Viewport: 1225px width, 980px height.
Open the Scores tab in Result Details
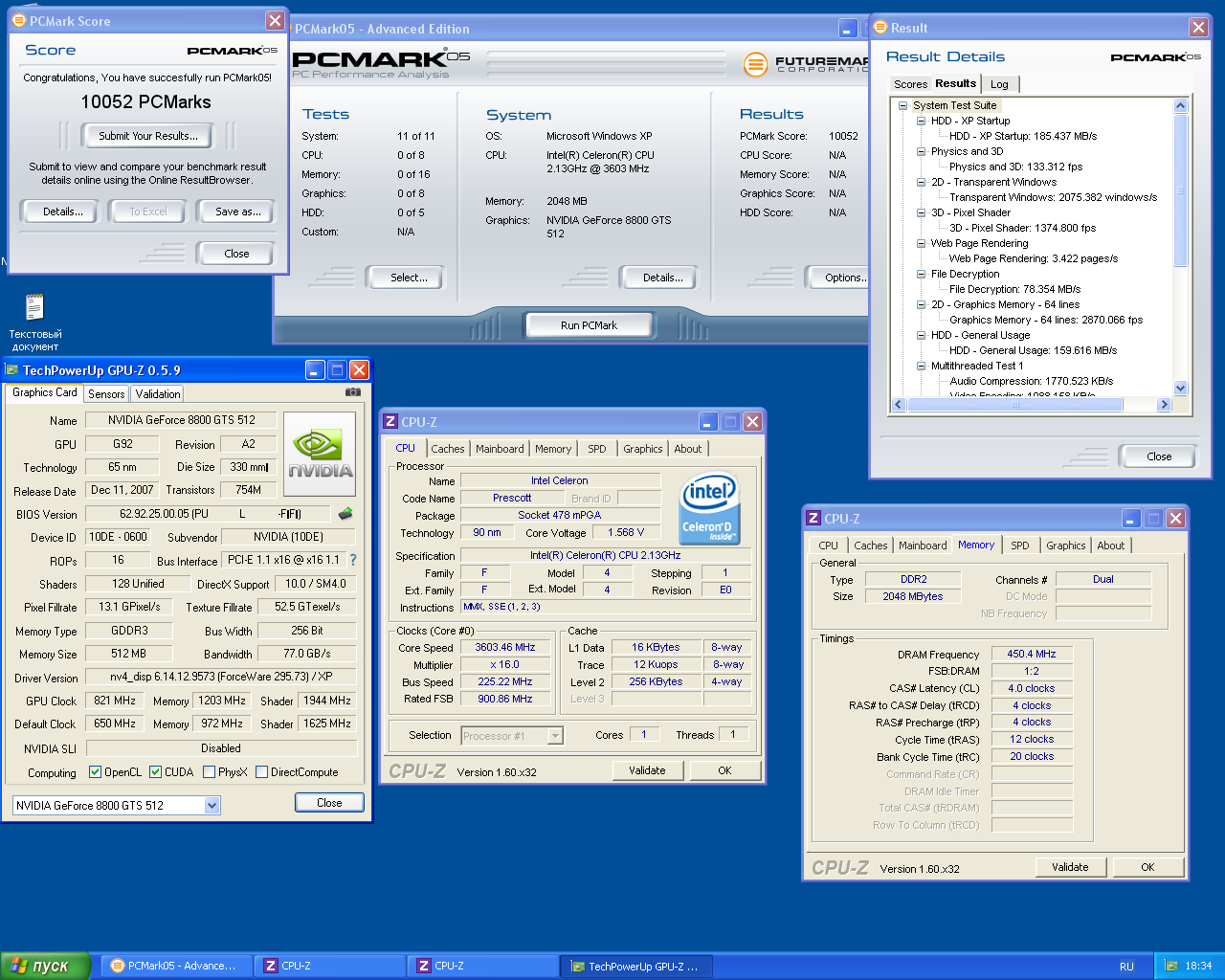[910, 84]
